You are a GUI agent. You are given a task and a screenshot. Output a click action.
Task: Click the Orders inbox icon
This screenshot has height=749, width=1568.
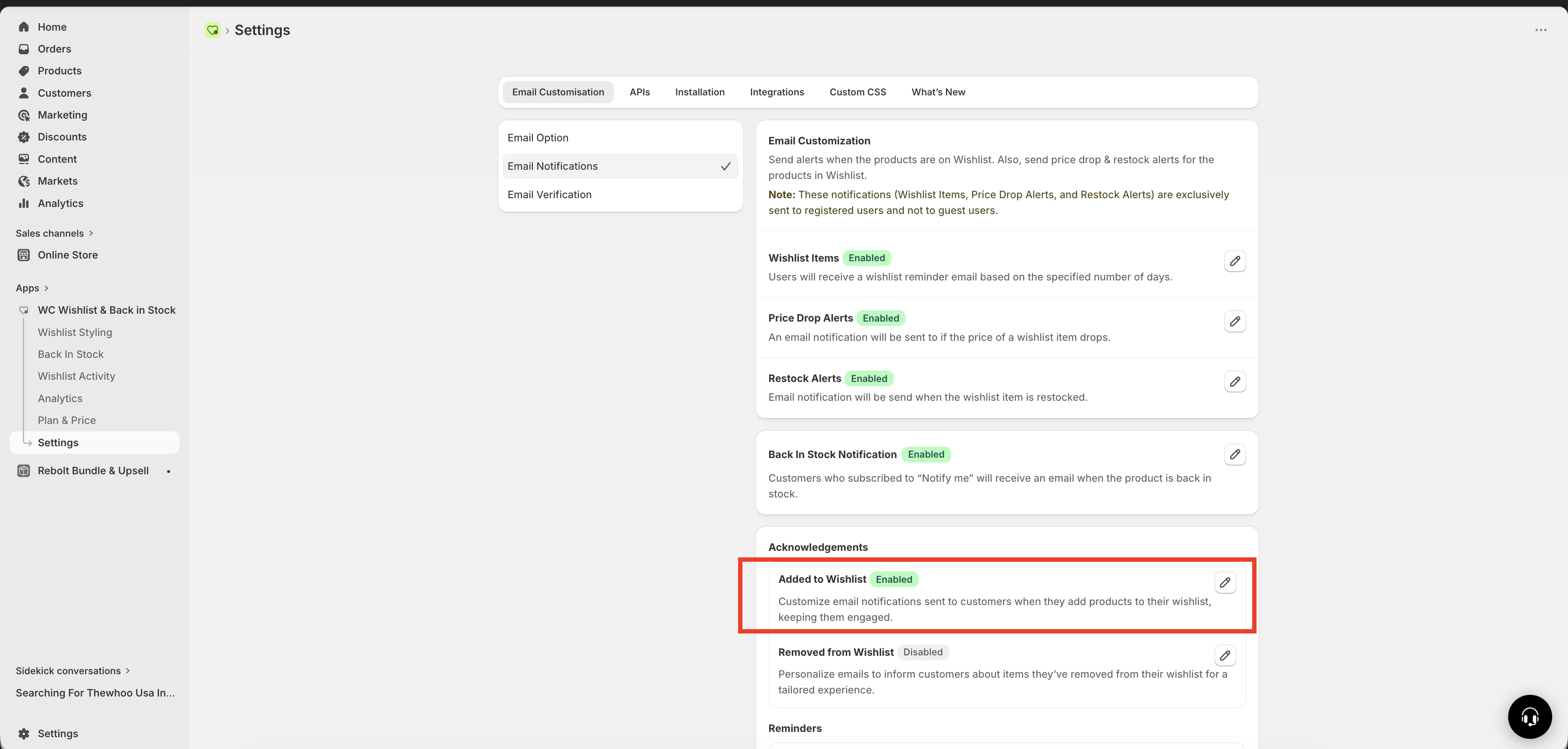point(24,49)
